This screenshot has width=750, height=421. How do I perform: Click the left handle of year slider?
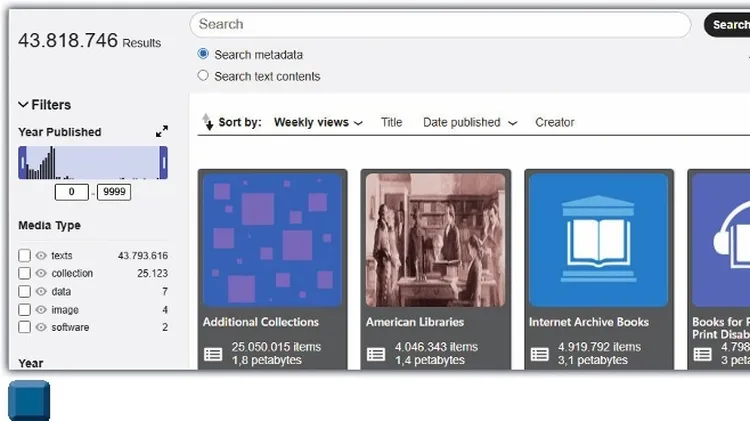[22, 163]
